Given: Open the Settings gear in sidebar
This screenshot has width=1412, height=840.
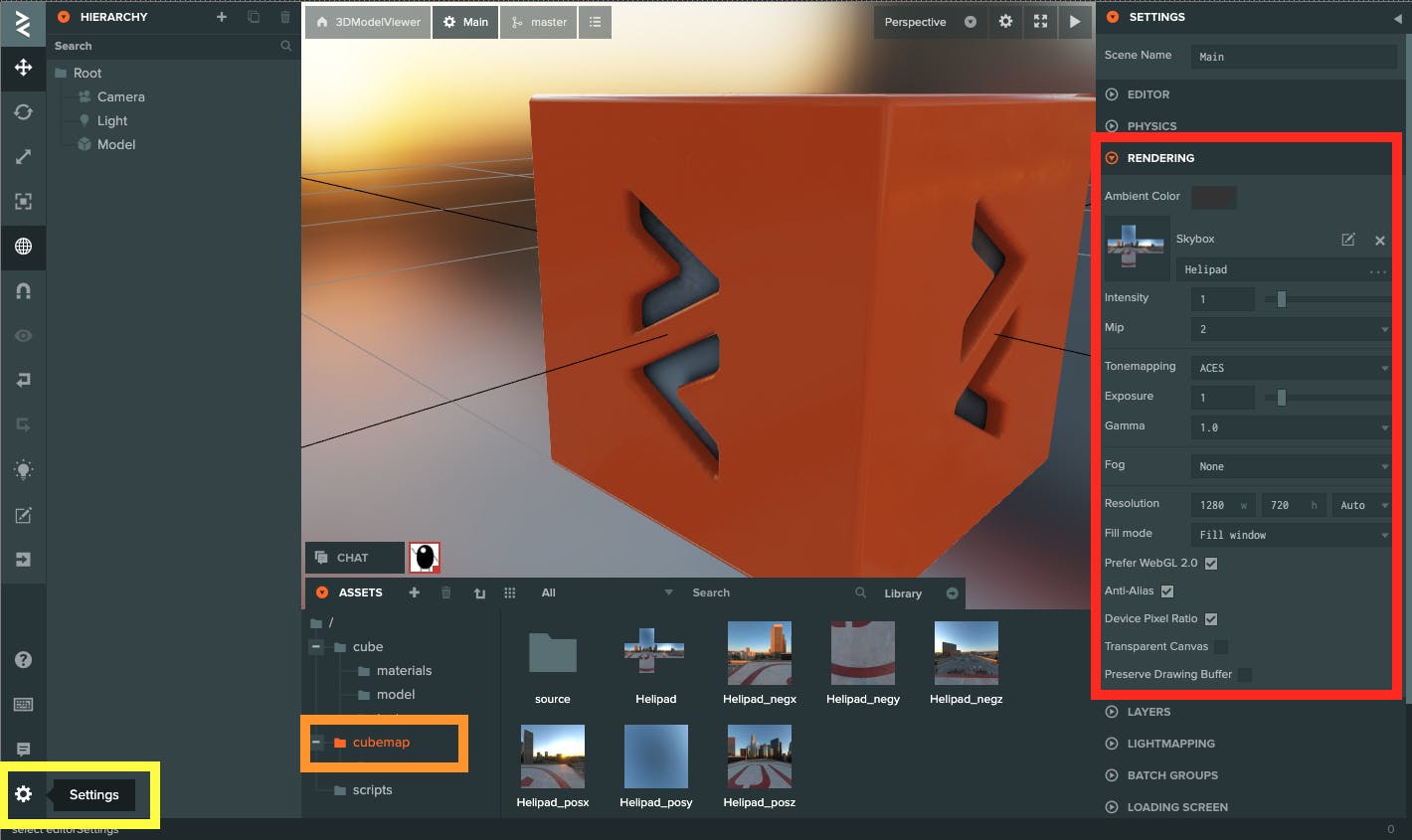Looking at the screenshot, I should [23, 794].
